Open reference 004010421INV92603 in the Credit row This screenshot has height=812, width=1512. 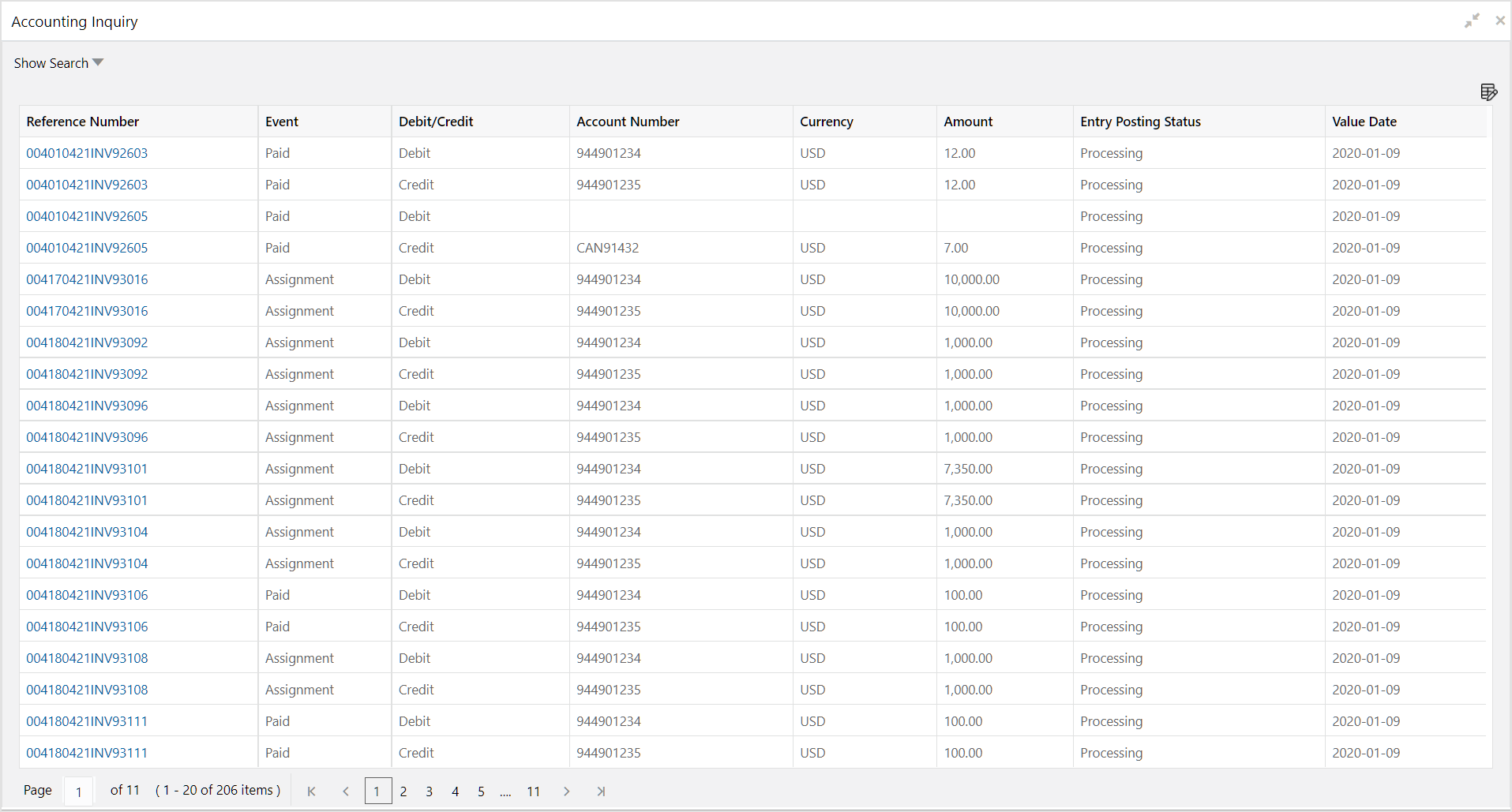tap(87, 185)
